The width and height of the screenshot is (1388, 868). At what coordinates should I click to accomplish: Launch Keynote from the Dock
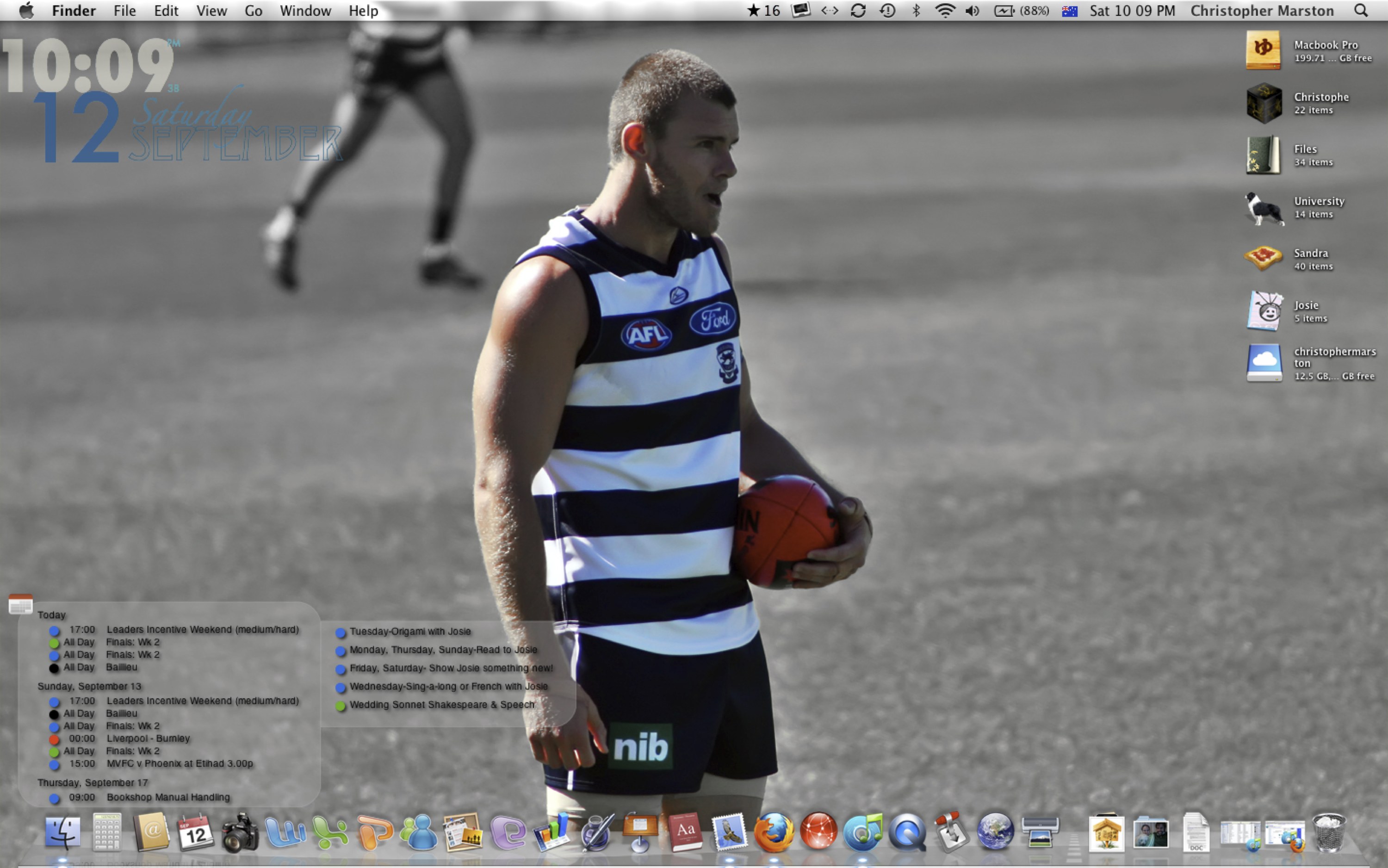click(641, 832)
